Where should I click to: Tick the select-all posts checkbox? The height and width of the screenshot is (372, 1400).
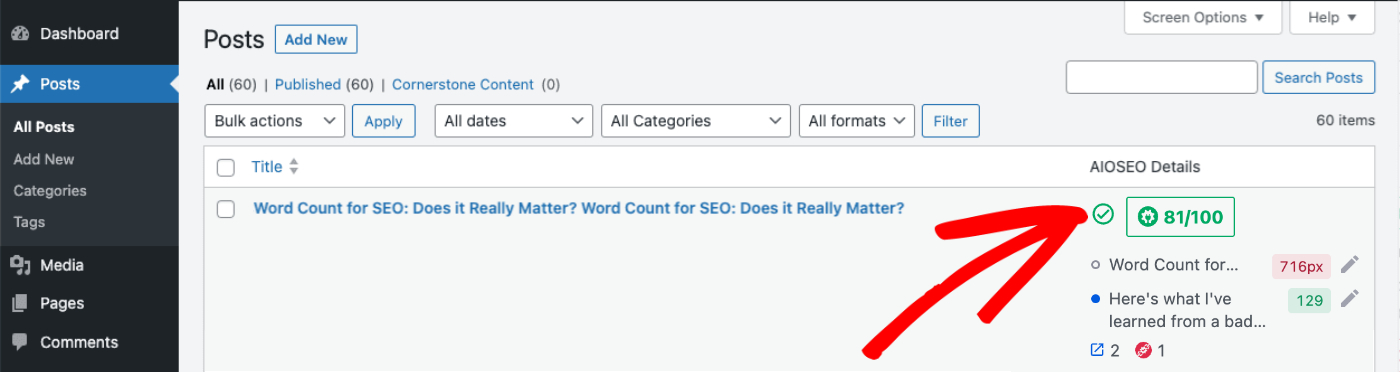pos(226,167)
